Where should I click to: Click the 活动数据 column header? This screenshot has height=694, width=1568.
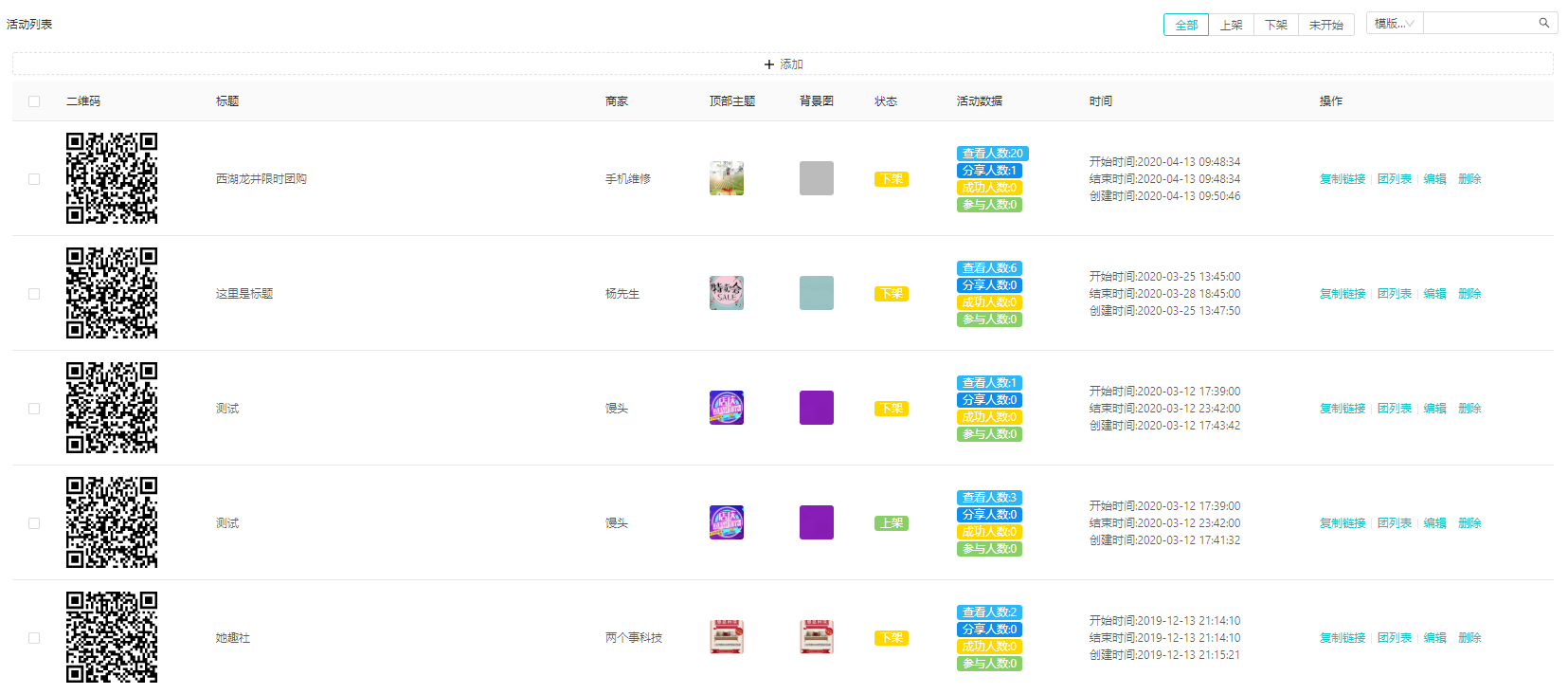980,101
